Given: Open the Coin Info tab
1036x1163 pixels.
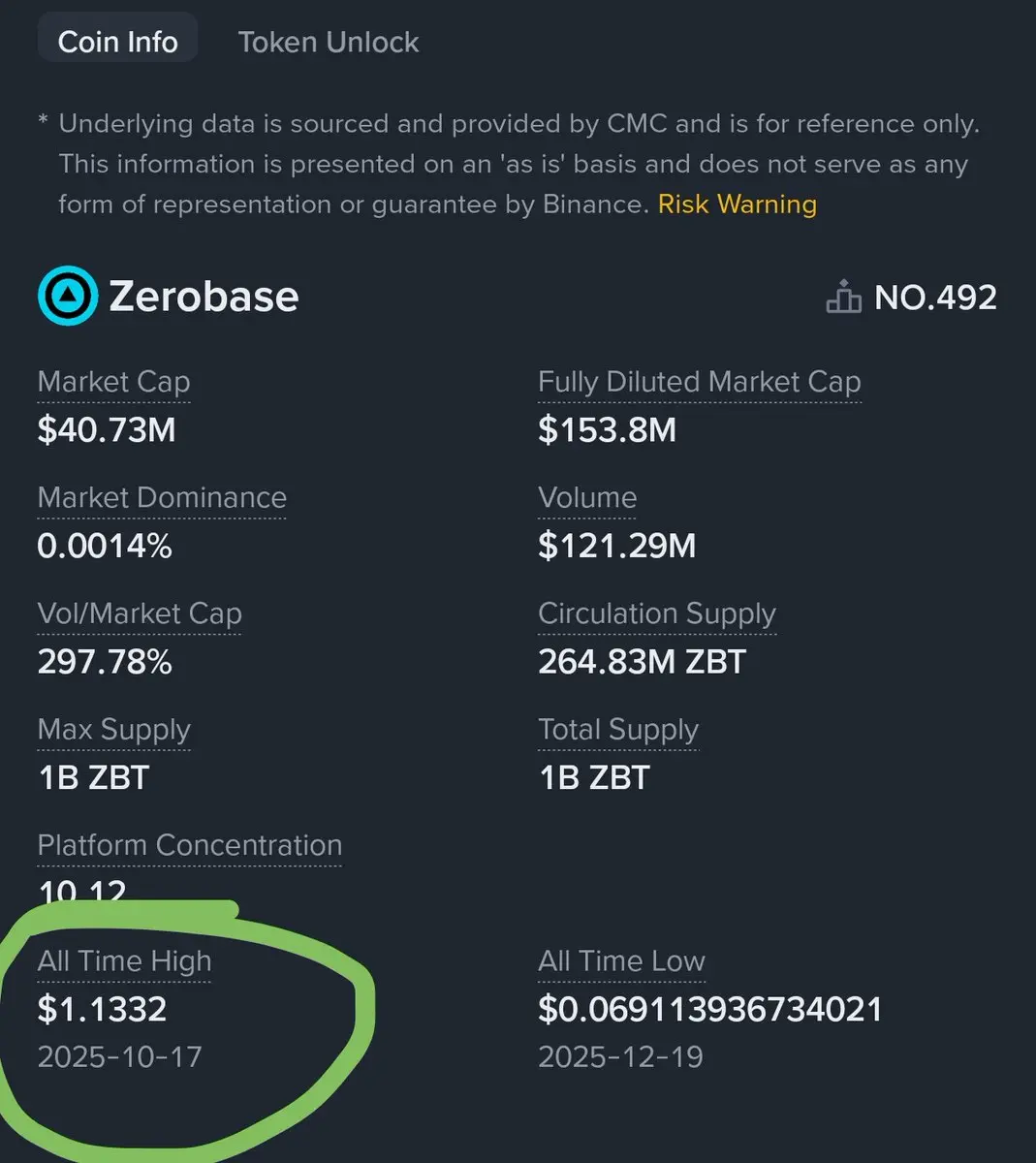Looking at the screenshot, I should pos(117,42).
